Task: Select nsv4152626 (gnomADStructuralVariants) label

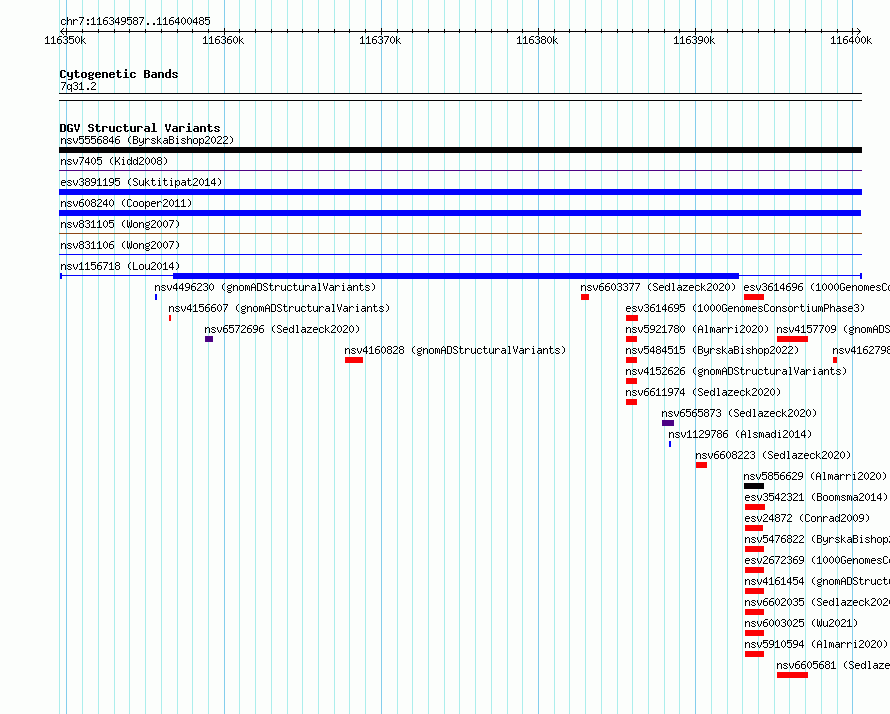Action: 736,371
